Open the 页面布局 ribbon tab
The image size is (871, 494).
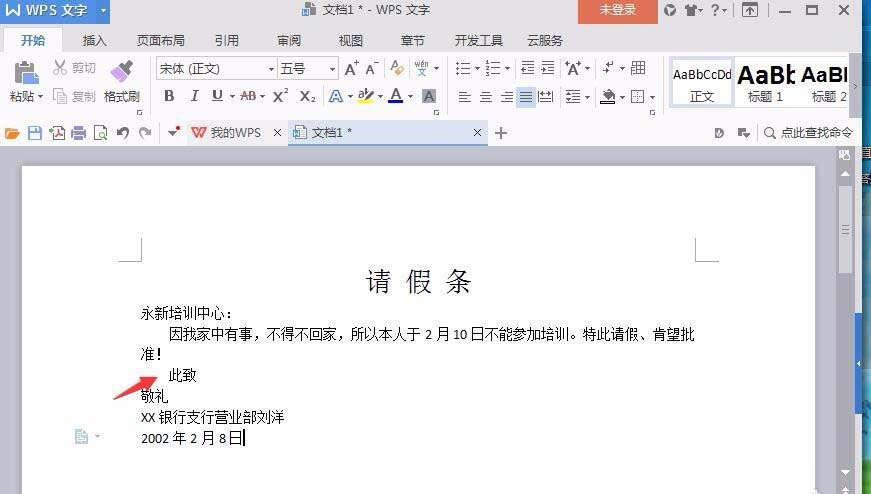click(161, 41)
